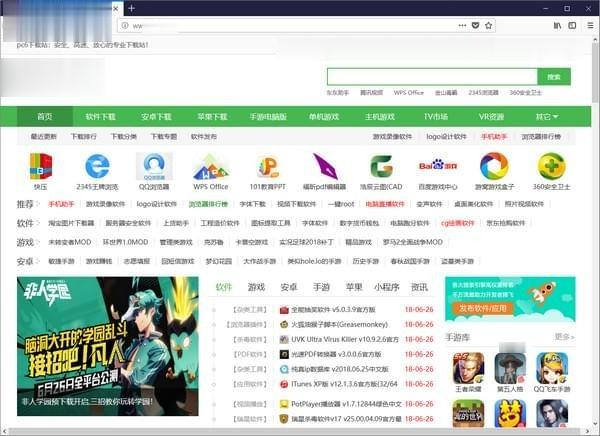Image resolution: width=600 pixels, height=436 pixels.
Task: Click the bookmark star in address bar
Action: pos(488,26)
